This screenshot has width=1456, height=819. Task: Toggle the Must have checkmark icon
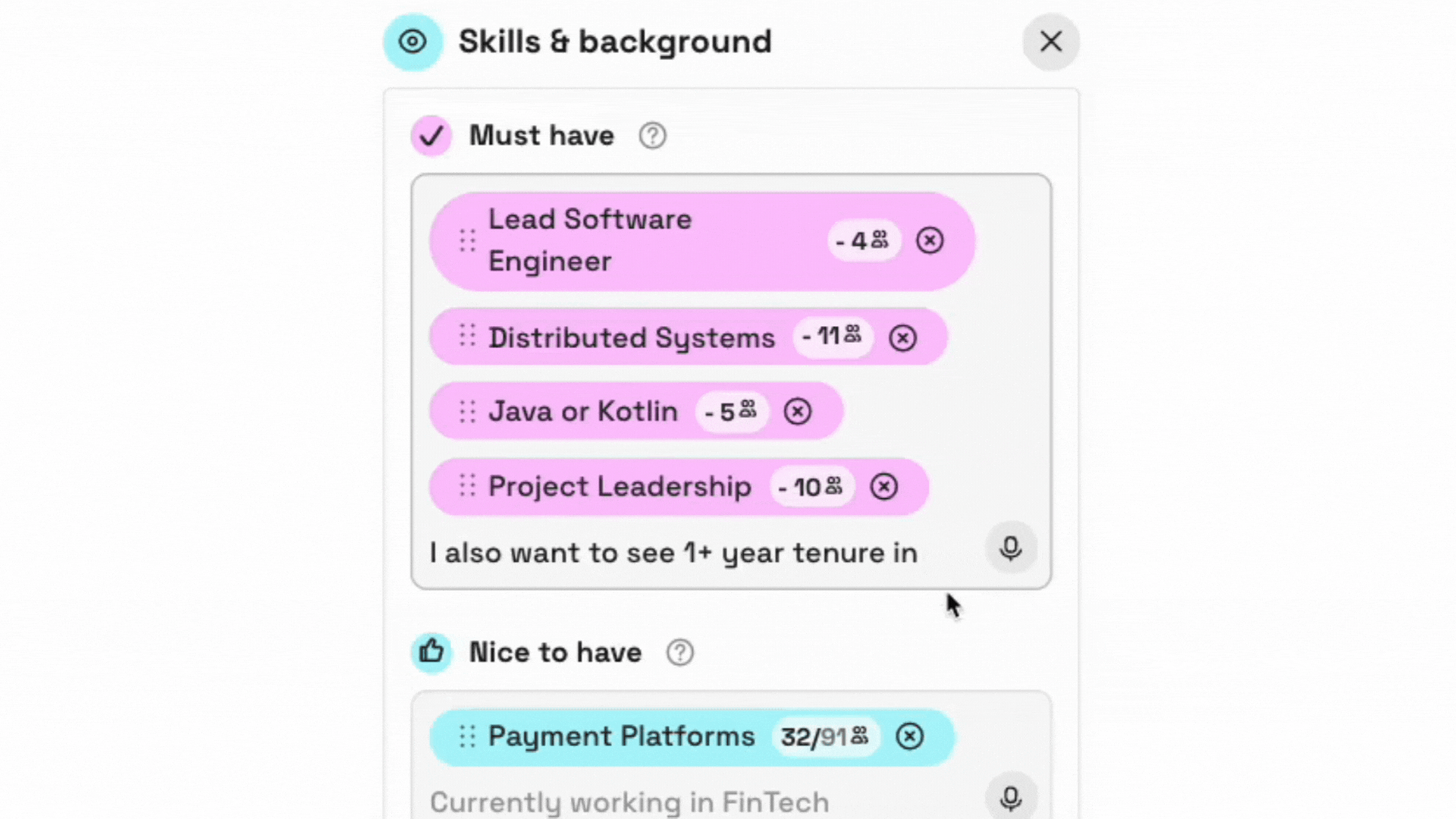(431, 136)
